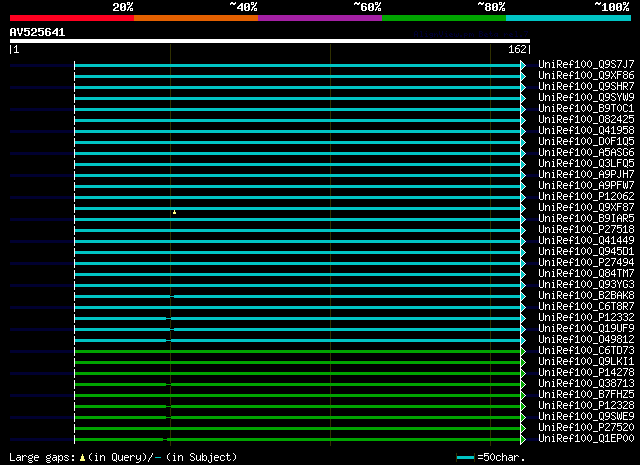Select the UniRef100_B9IAR5 label
This screenshot has width=640, height=465.
point(586,219)
